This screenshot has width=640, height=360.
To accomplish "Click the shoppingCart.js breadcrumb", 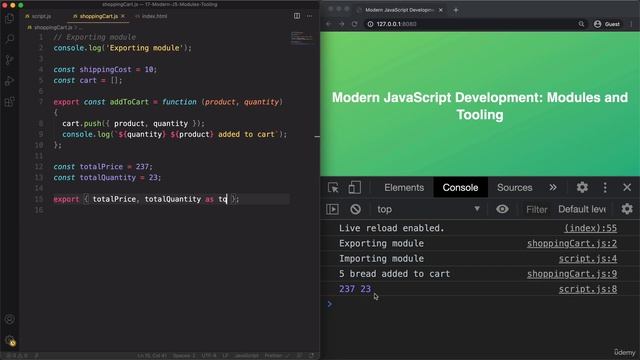I will [50, 27].
